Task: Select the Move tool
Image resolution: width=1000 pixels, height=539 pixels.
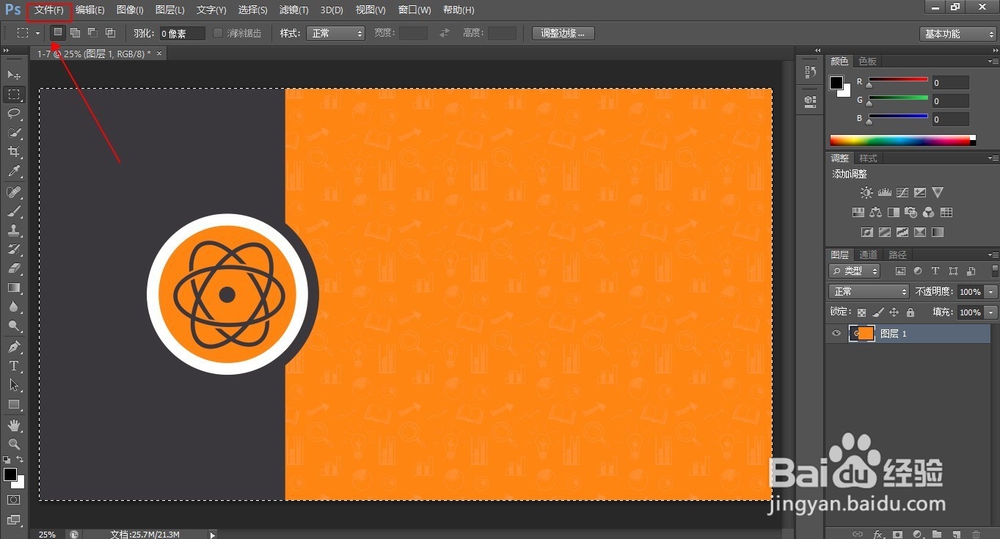Action: pos(13,75)
